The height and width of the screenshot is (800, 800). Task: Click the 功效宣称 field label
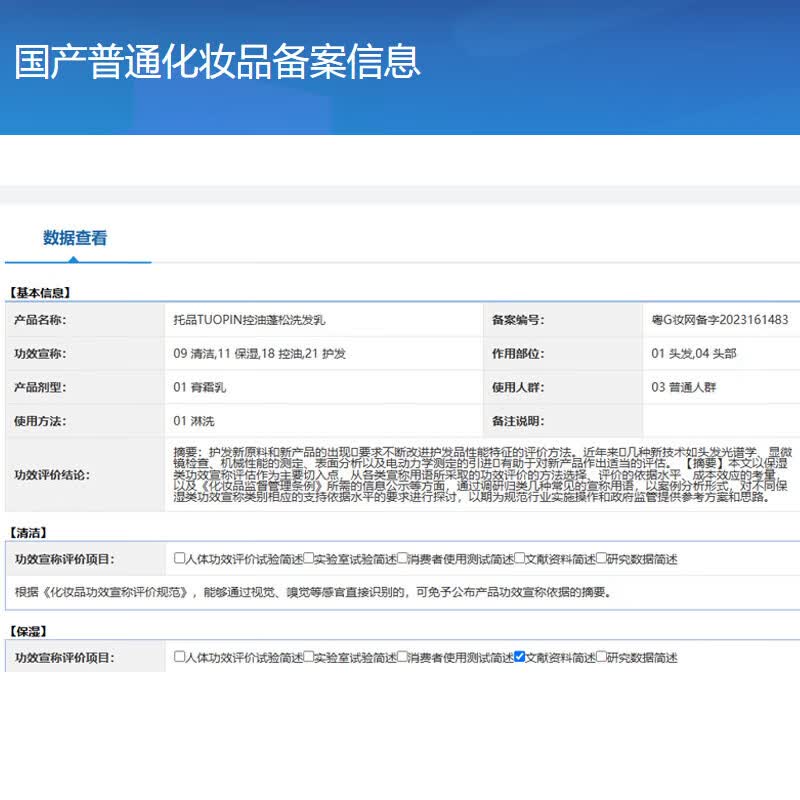point(40,354)
